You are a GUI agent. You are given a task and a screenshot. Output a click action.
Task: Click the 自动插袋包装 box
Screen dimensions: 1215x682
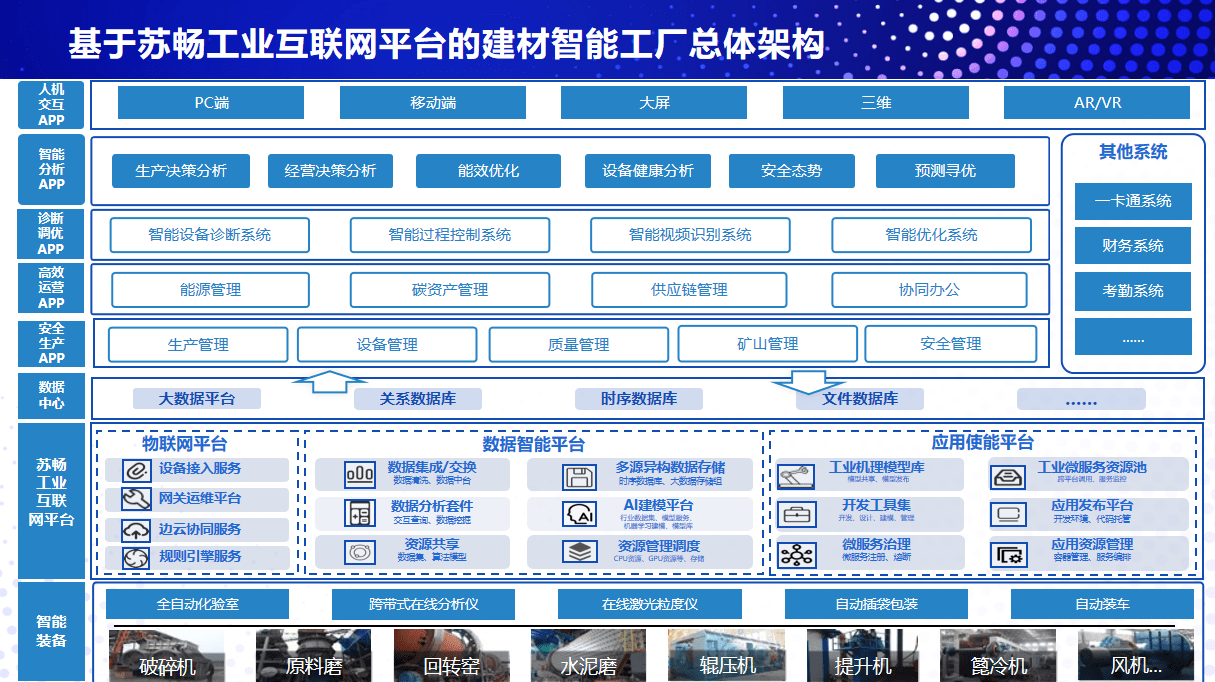[876, 604]
